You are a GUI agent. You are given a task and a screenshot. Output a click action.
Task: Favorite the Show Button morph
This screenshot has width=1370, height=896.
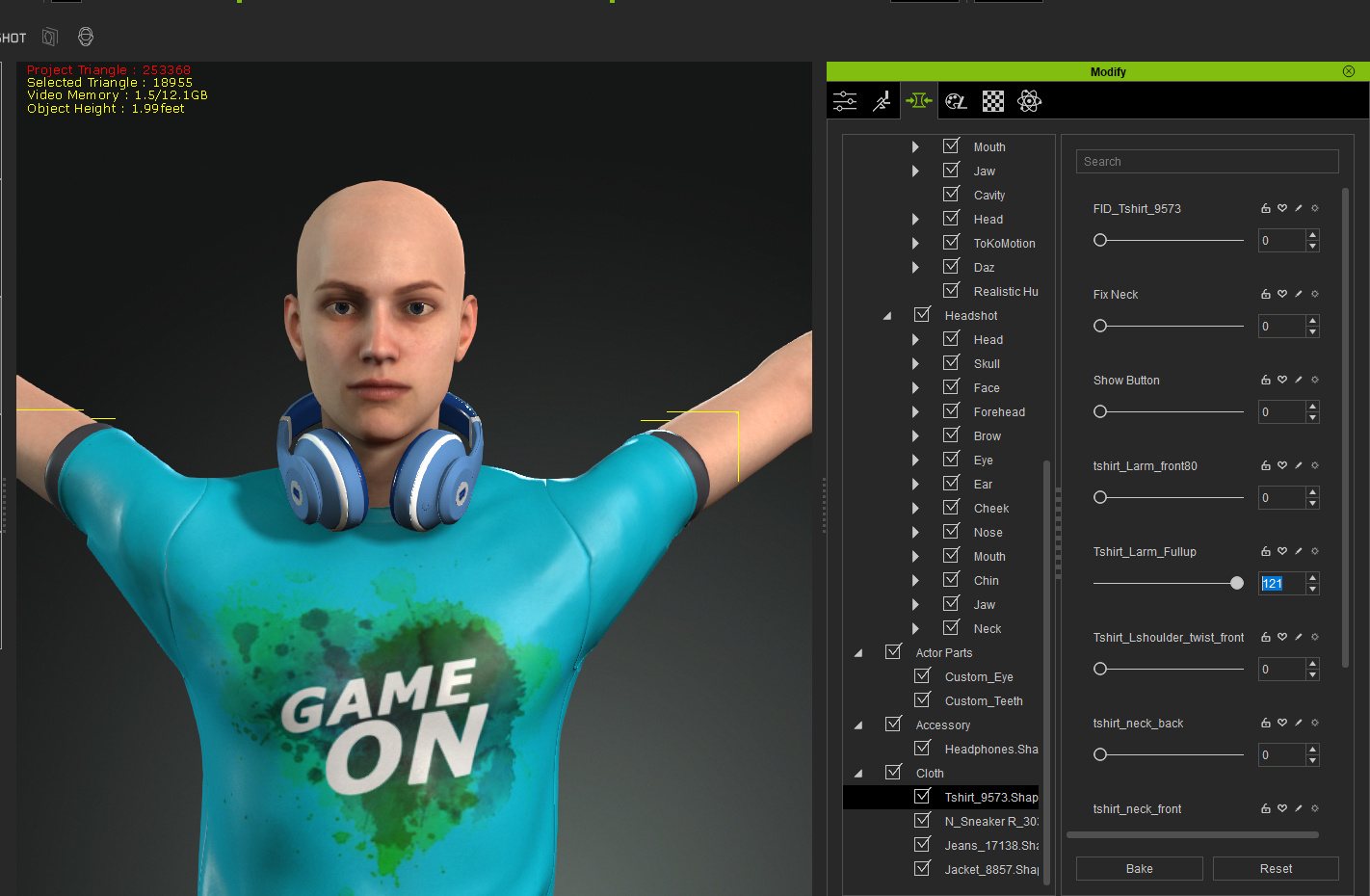point(1282,380)
